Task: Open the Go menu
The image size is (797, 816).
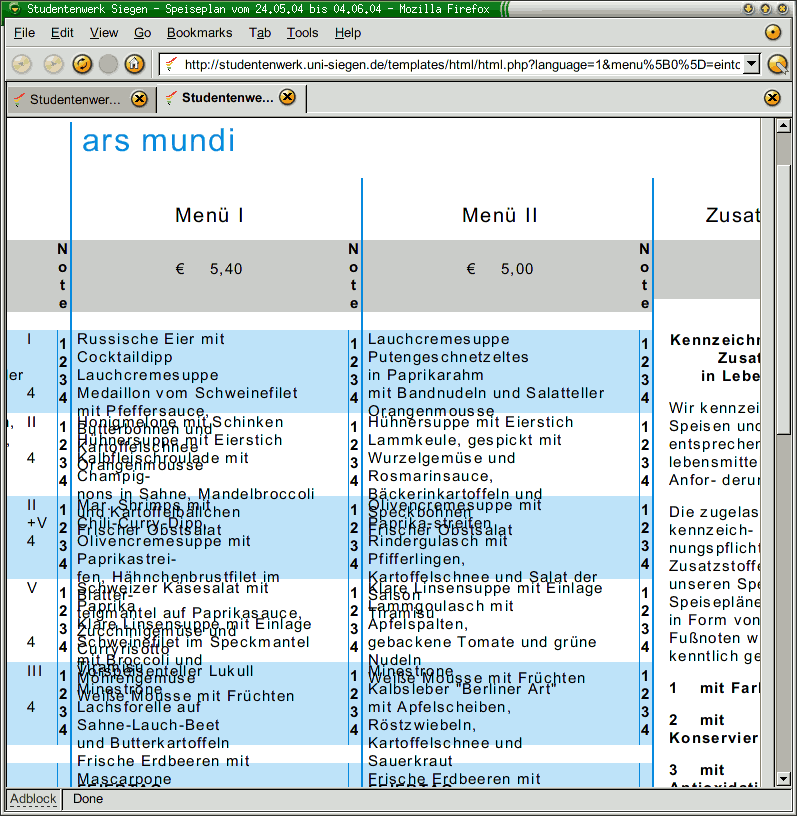Action: [142, 33]
